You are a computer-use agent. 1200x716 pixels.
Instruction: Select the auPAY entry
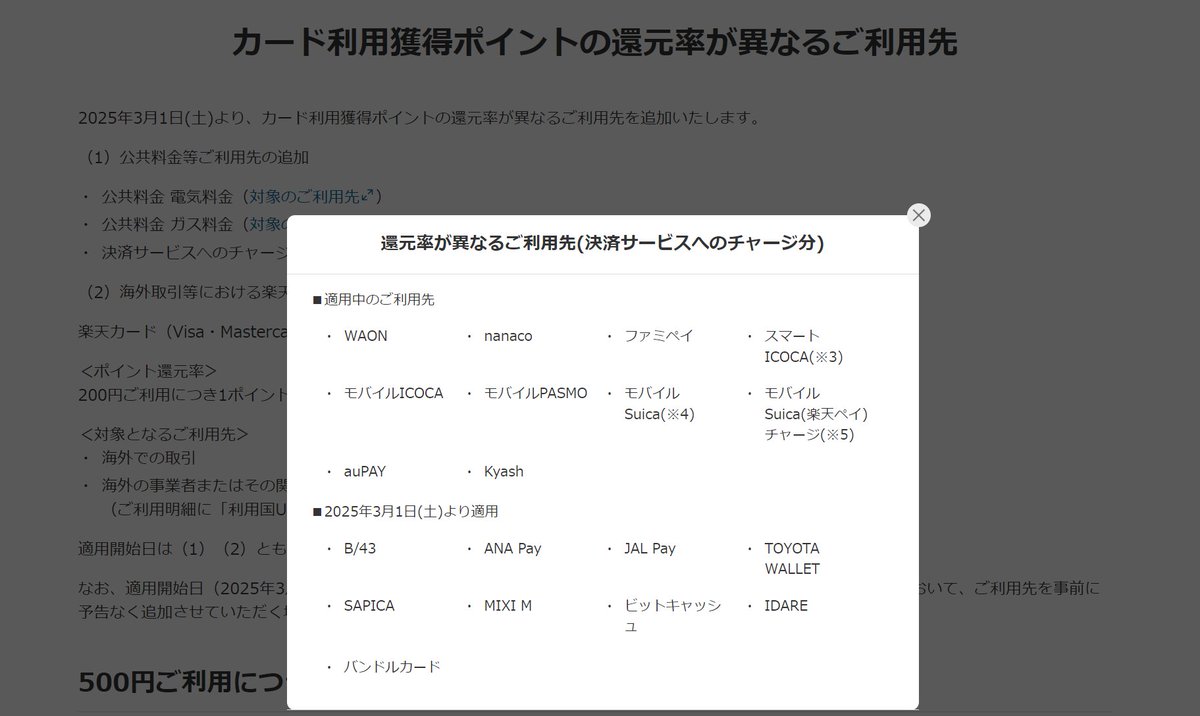click(x=364, y=471)
